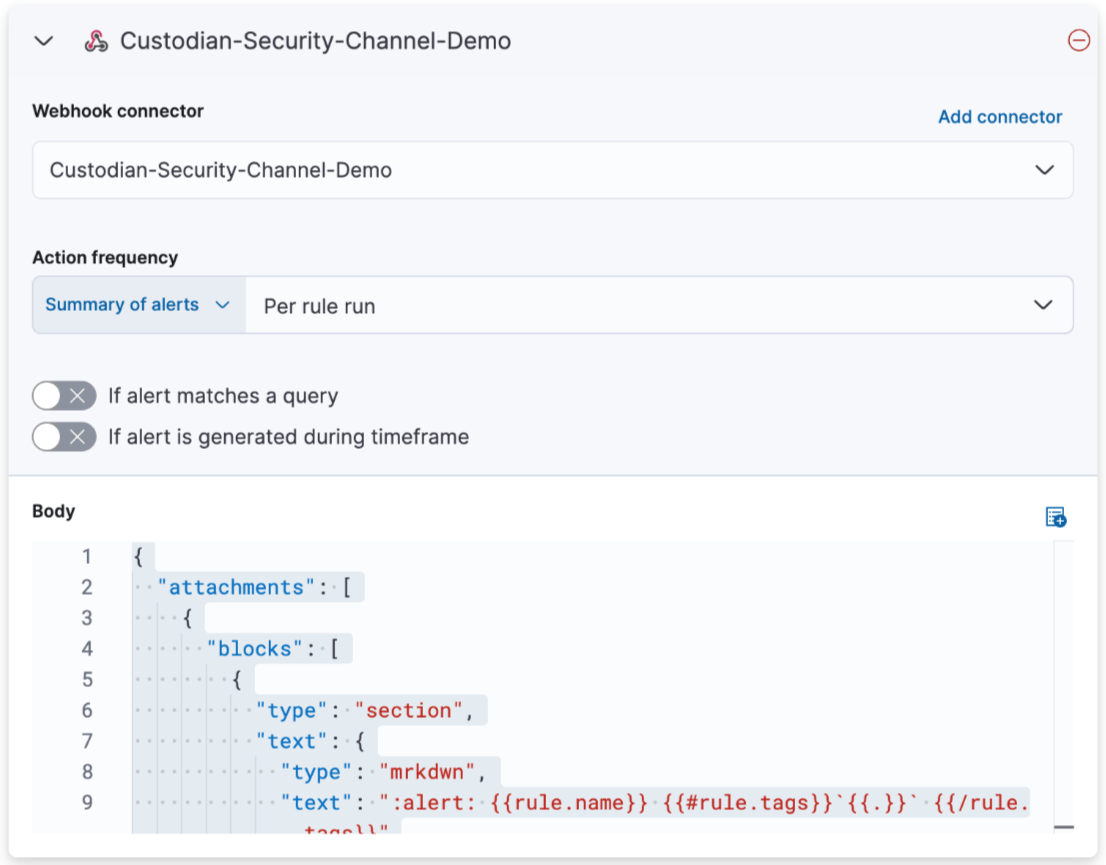Remove the Custodian-Security-Channel-Demo action
Image resolution: width=1106 pixels, height=865 pixels.
[1079, 41]
